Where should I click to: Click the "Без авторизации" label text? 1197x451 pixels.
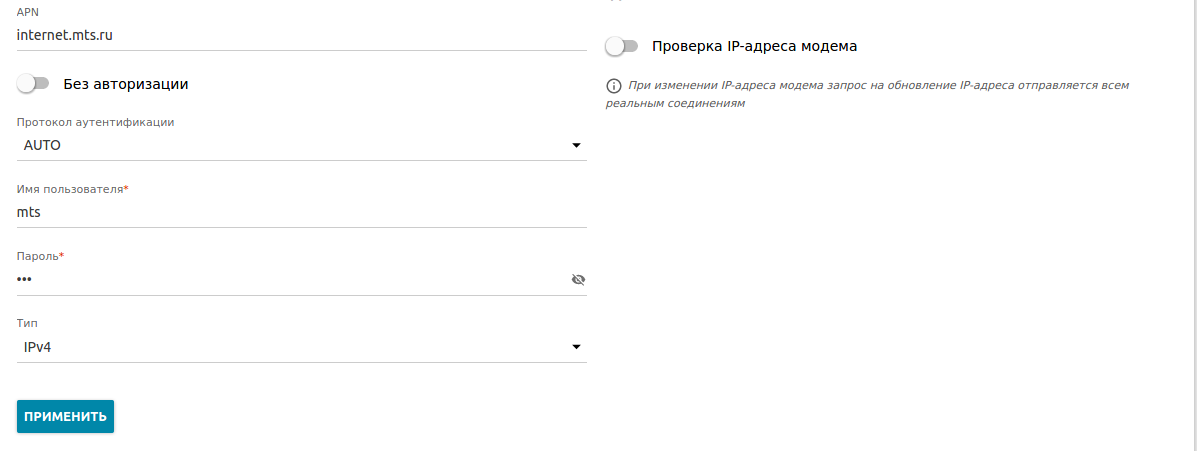[126, 84]
